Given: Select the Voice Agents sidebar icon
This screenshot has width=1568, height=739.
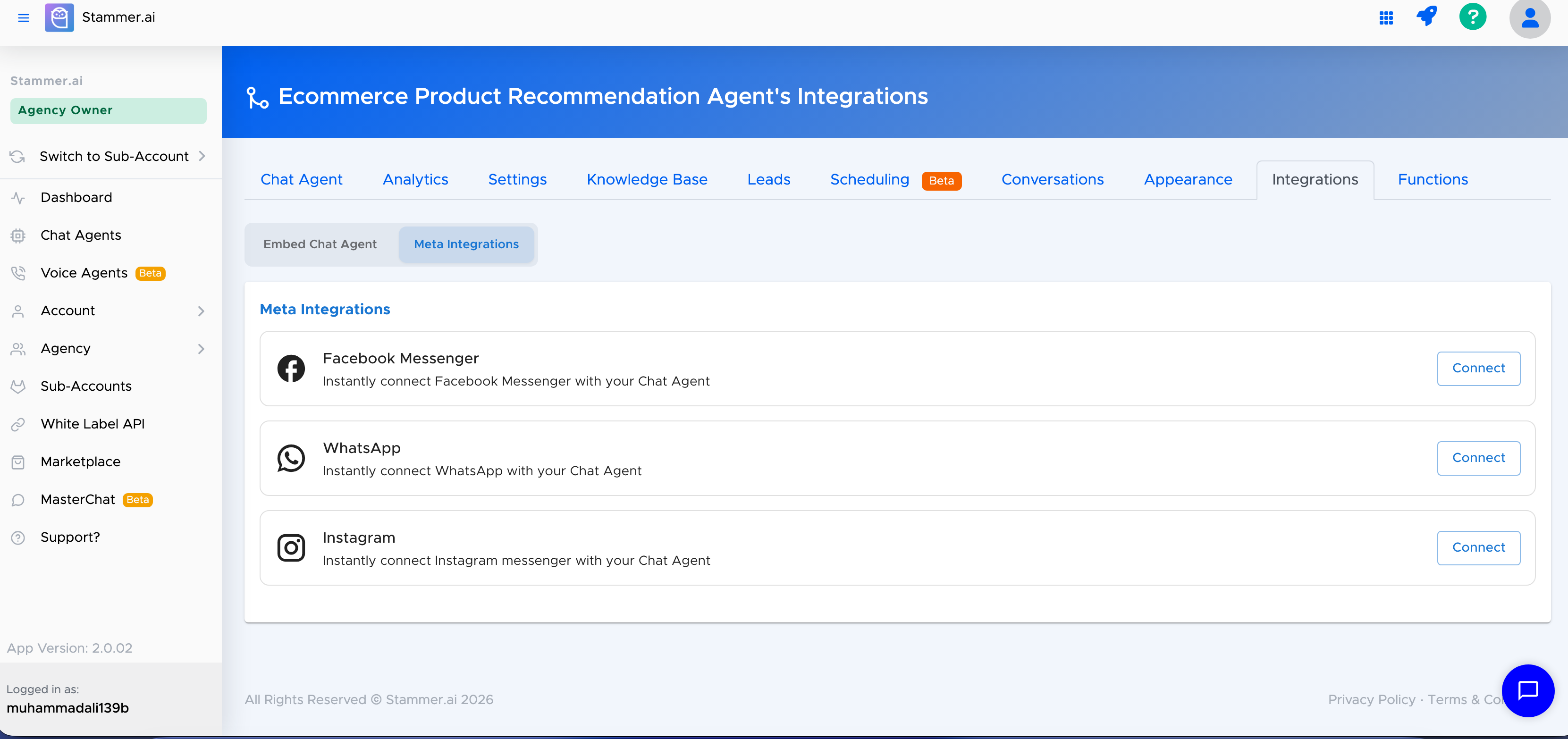Looking at the screenshot, I should (17, 273).
